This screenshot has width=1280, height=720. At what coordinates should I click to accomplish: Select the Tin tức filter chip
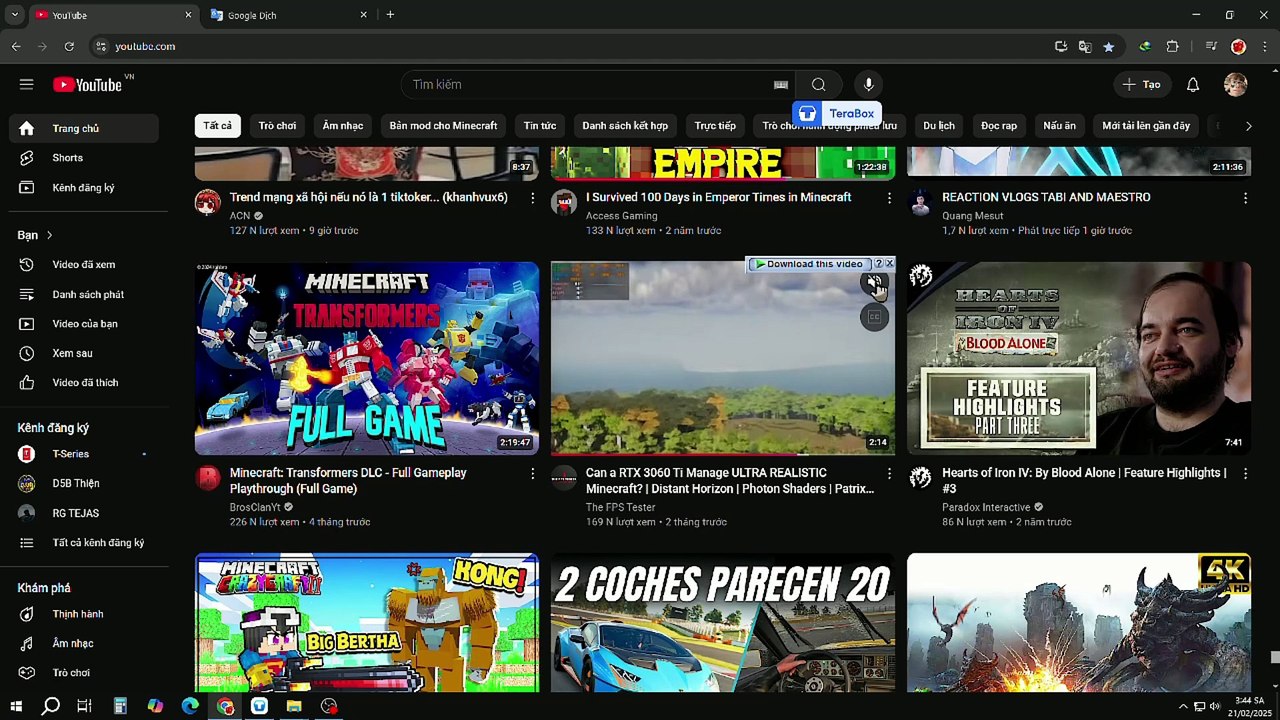pos(540,126)
